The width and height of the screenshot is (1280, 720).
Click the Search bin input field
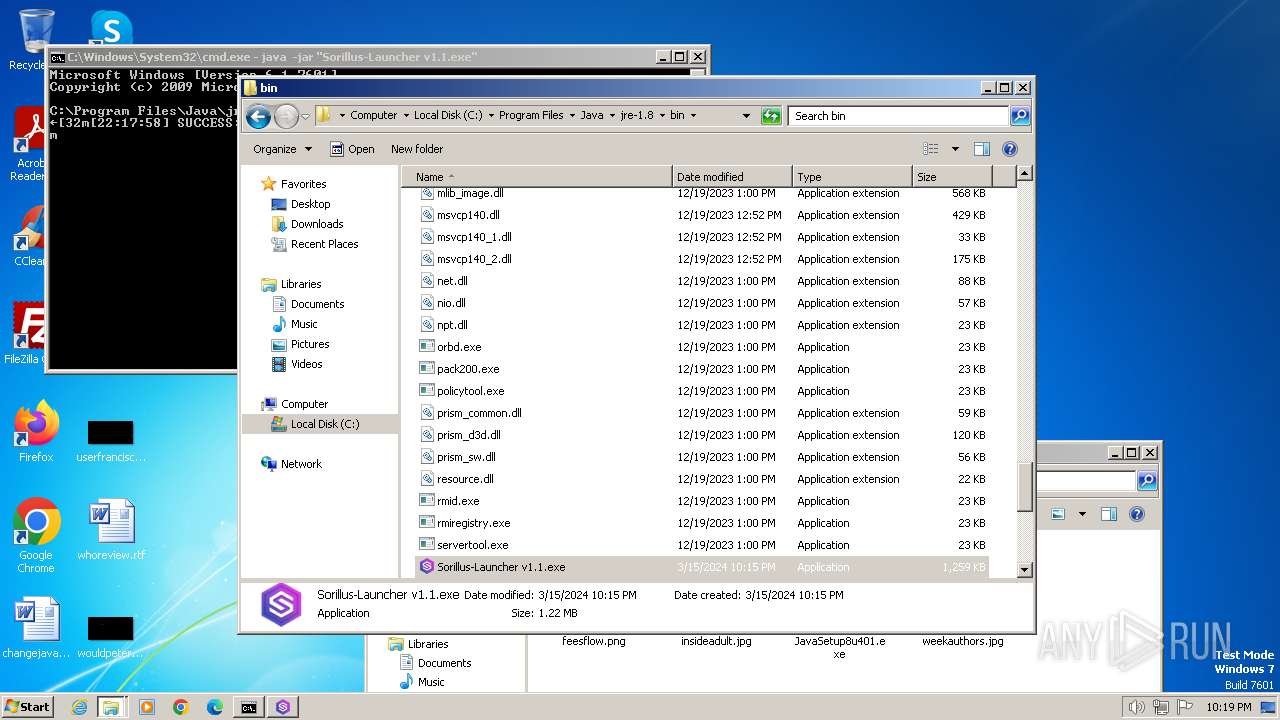pyautogui.click(x=898, y=116)
